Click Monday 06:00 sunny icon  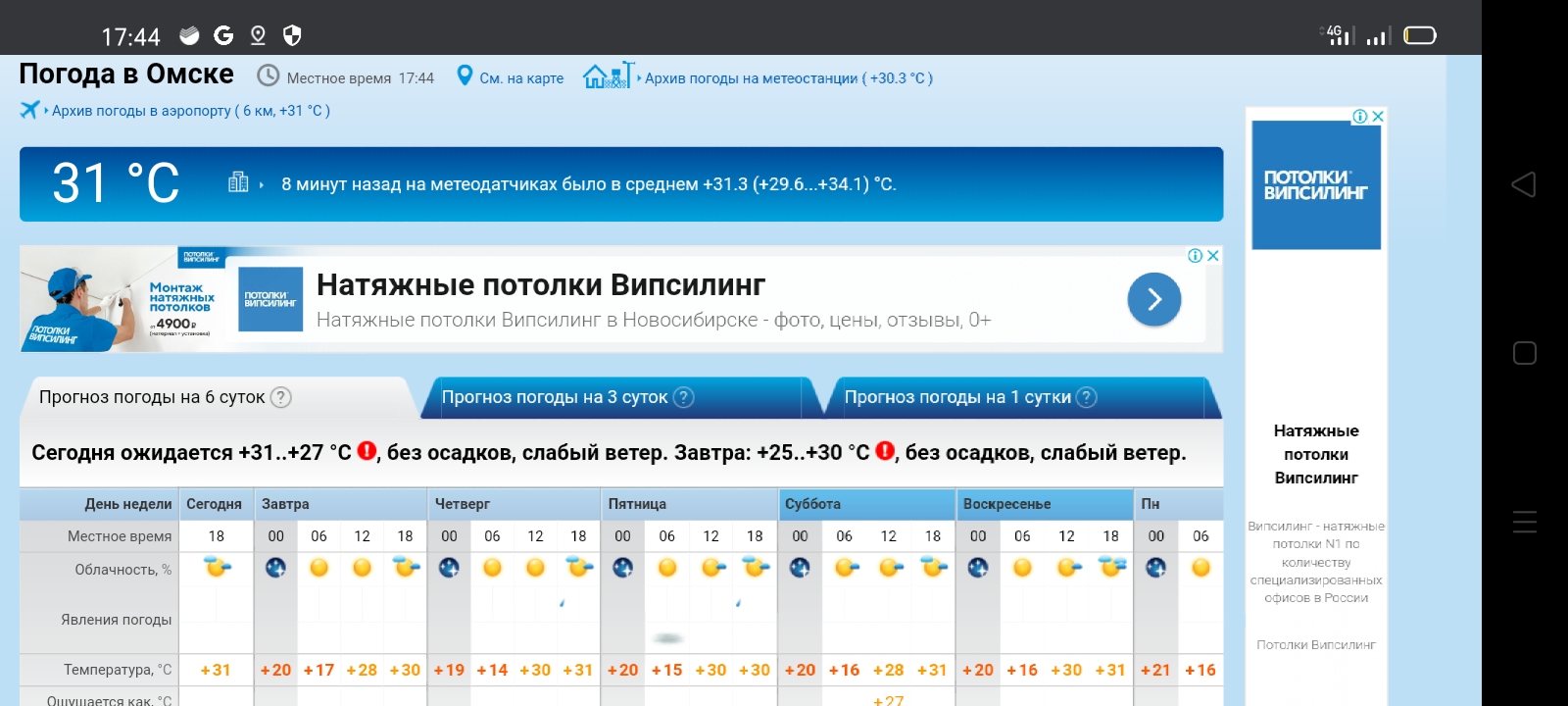1200,567
